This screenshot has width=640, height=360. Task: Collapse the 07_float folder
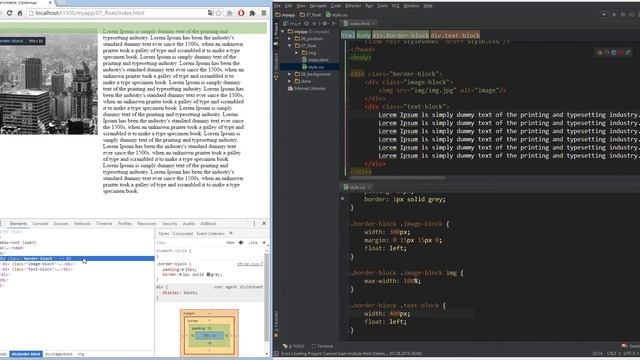(x=290, y=46)
